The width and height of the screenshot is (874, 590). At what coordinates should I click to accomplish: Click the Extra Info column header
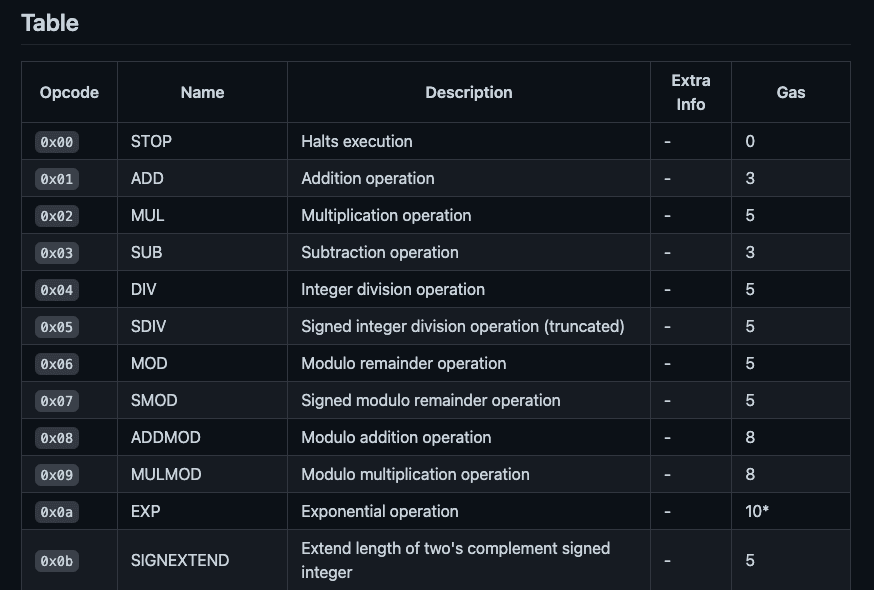coord(690,92)
